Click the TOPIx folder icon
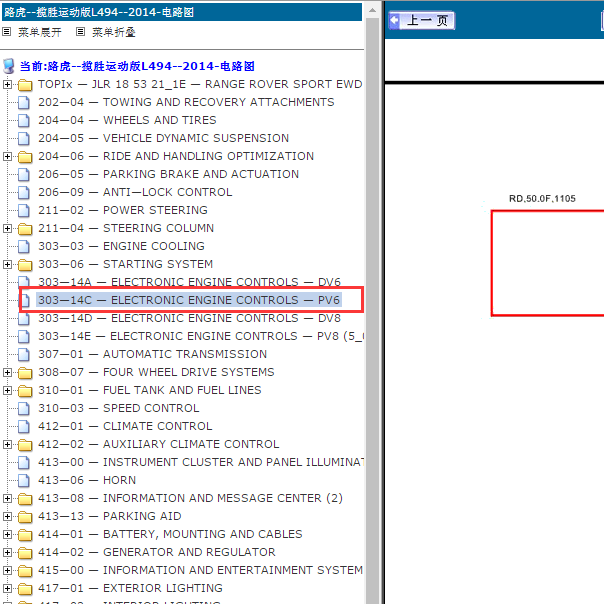This screenshot has width=604, height=604. pyautogui.click(x=25, y=85)
